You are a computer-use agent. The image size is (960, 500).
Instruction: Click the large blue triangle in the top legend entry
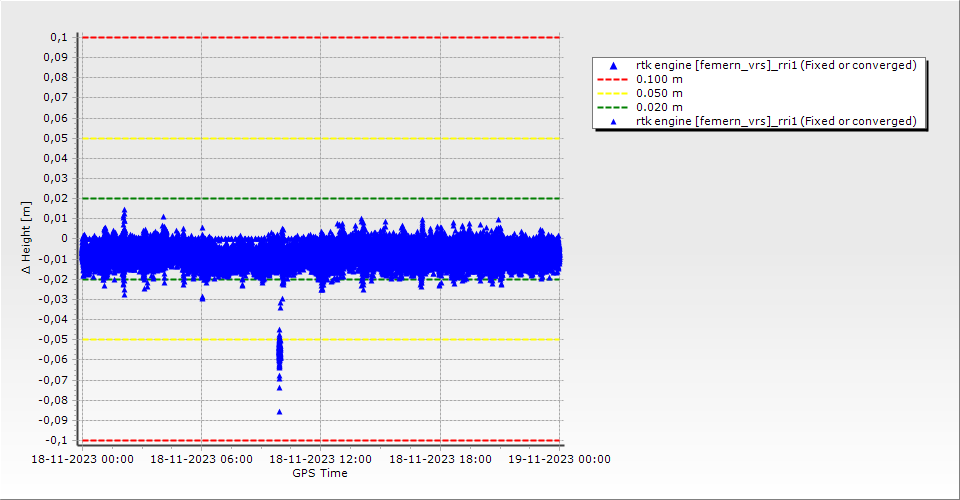[614, 66]
